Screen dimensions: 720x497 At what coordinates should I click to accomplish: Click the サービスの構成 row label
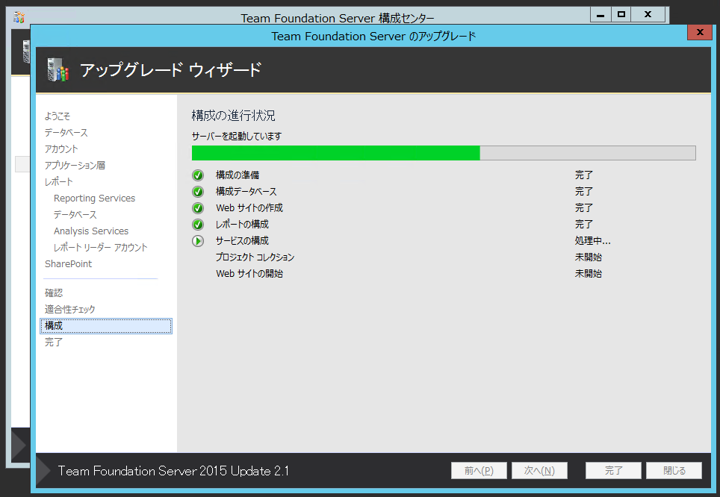pyautogui.click(x=242, y=241)
